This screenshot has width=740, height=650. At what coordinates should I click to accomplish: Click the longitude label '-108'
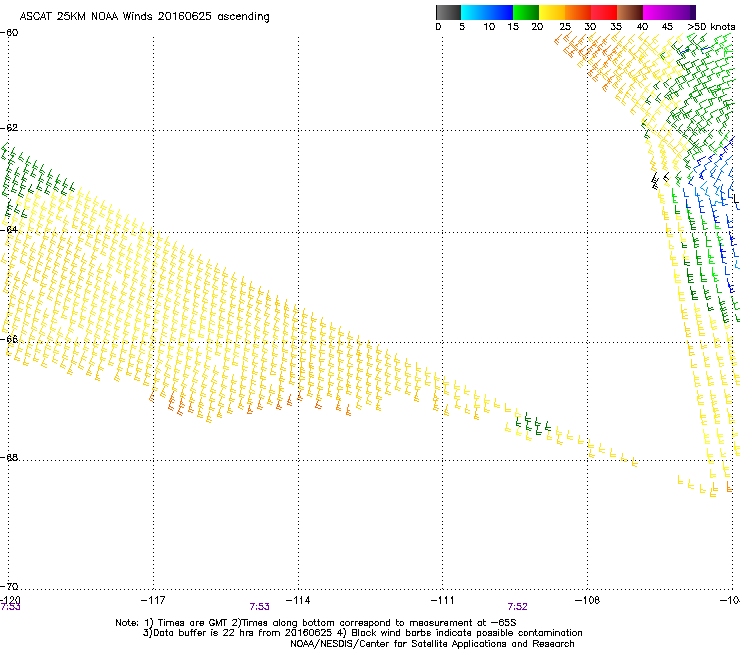click(x=588, y=600)
